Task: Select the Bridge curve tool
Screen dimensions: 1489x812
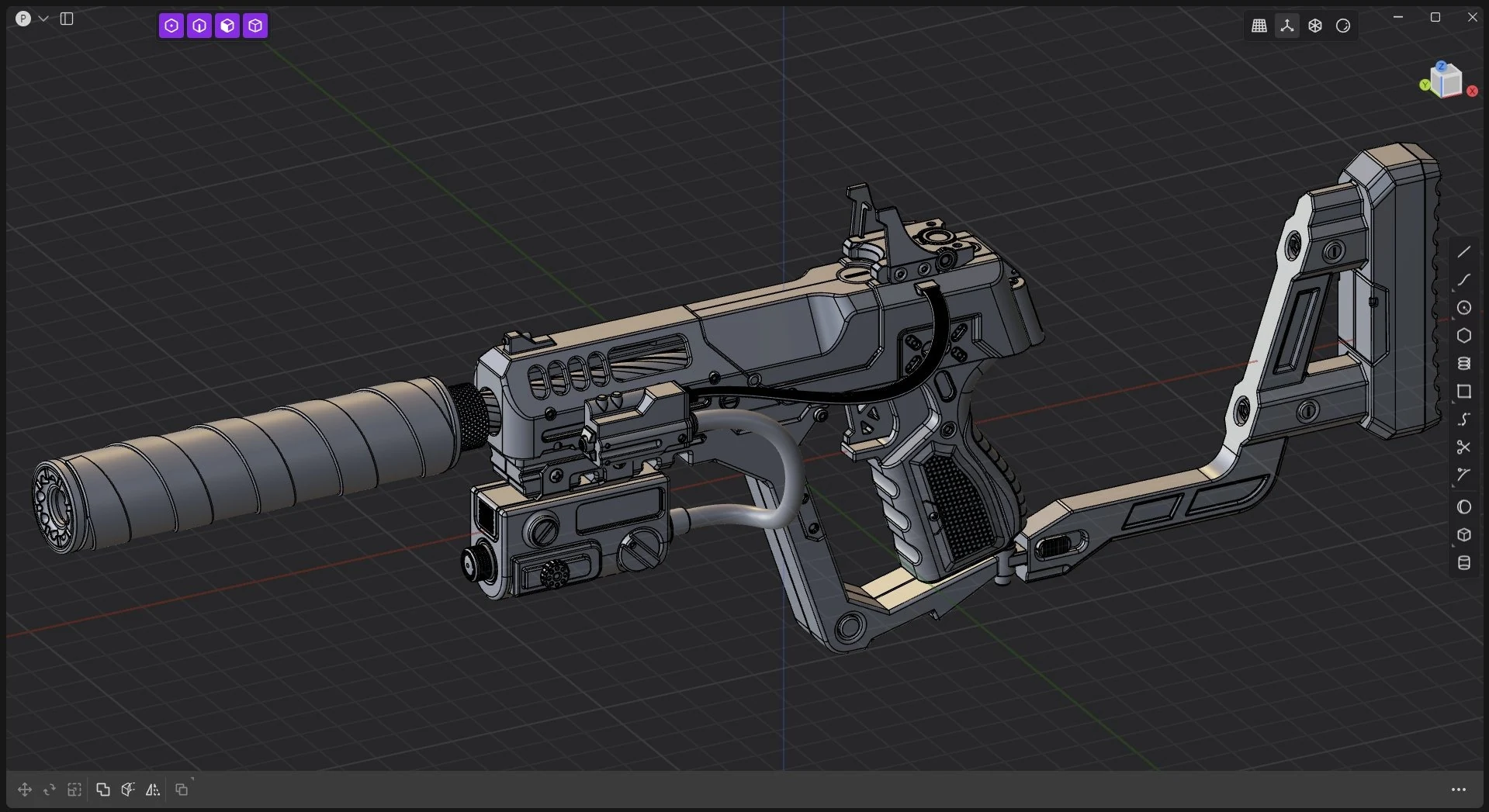Action: pyautogui.click(x=1463, y=420)
